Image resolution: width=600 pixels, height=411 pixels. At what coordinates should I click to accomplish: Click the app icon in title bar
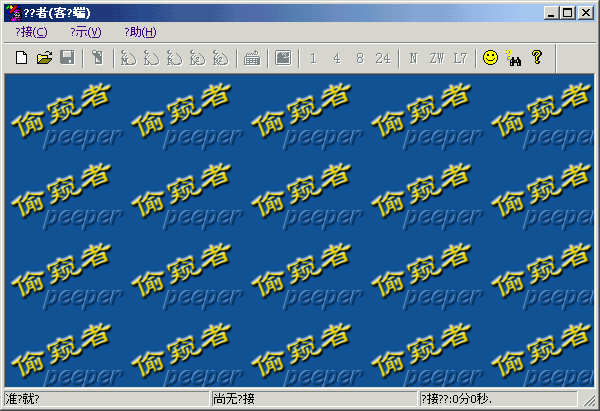(x=12, y=12)
